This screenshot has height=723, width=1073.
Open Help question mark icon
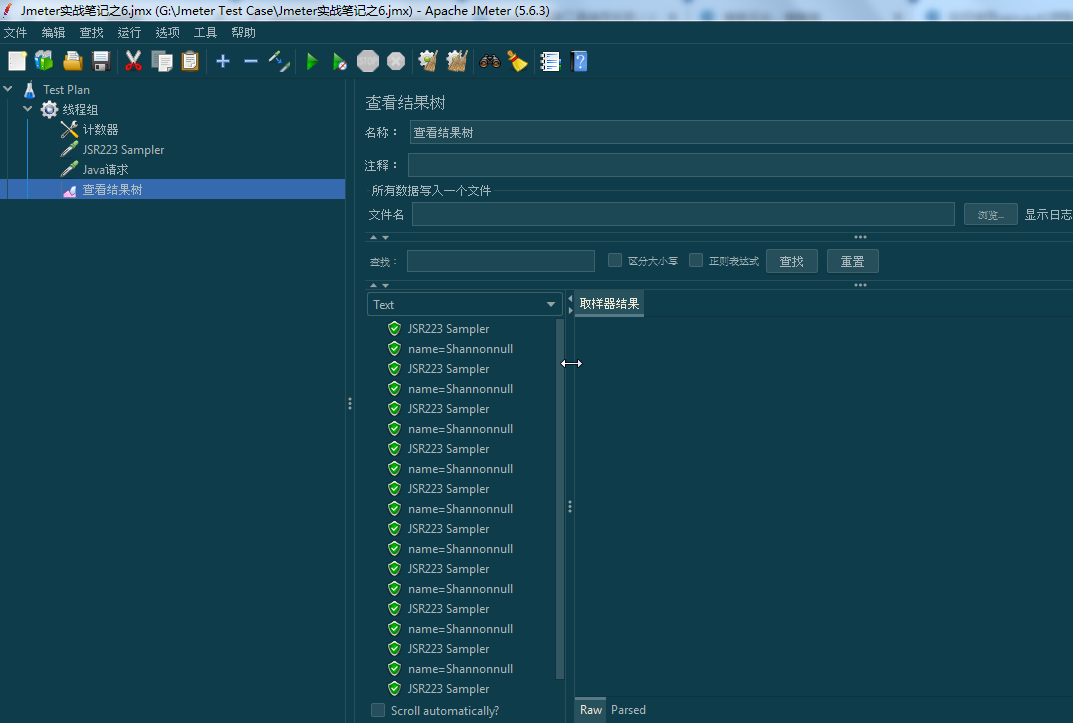point(579,62)
